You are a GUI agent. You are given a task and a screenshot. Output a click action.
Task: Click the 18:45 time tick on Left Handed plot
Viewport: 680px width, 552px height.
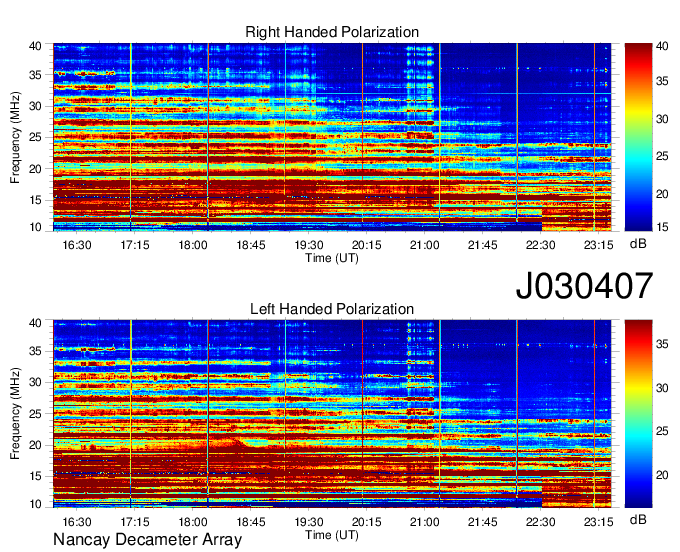251,522
